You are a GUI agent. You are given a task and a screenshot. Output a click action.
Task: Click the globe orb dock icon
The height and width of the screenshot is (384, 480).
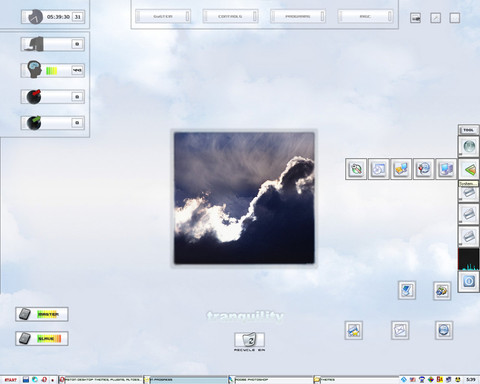click(x=469, y=146)
